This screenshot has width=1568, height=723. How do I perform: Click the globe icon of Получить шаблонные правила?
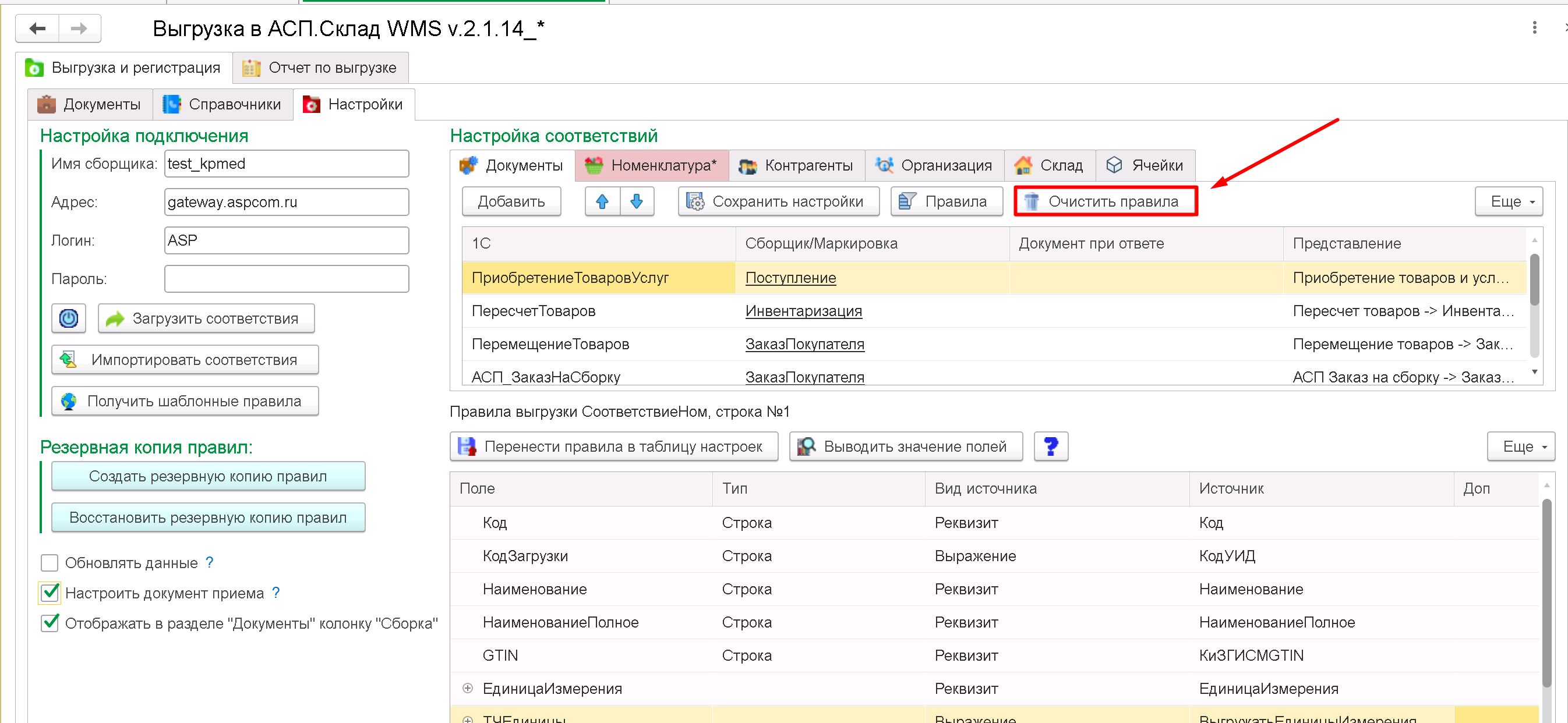[69, 401]
